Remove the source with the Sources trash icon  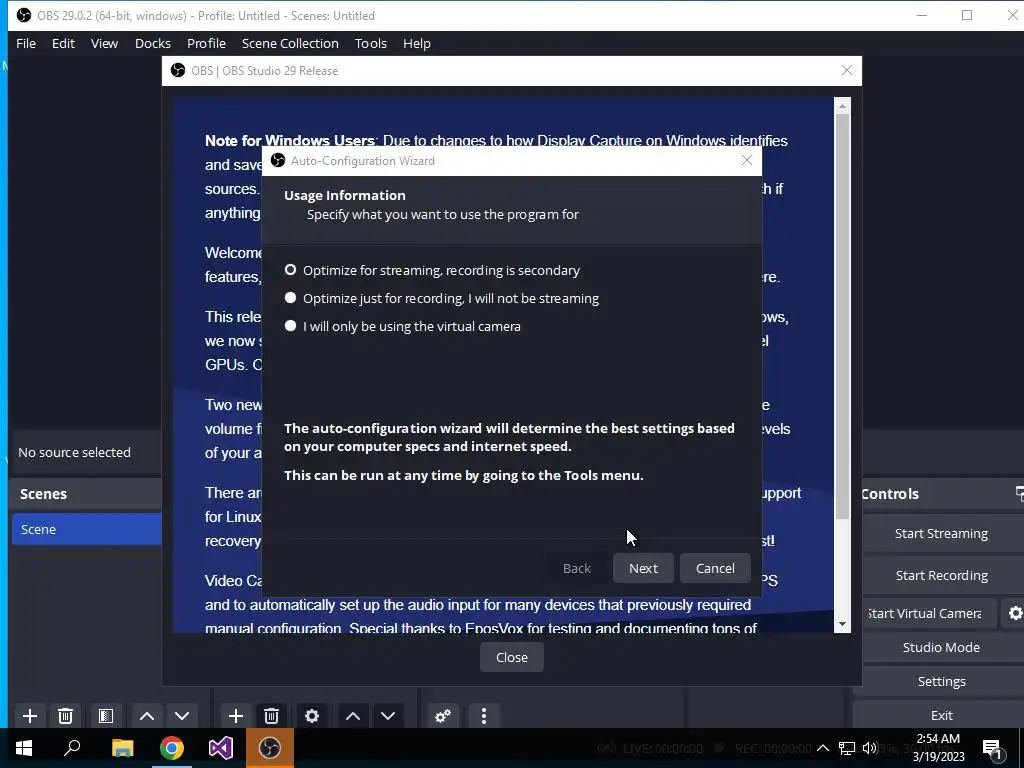[x=272, y=716]
